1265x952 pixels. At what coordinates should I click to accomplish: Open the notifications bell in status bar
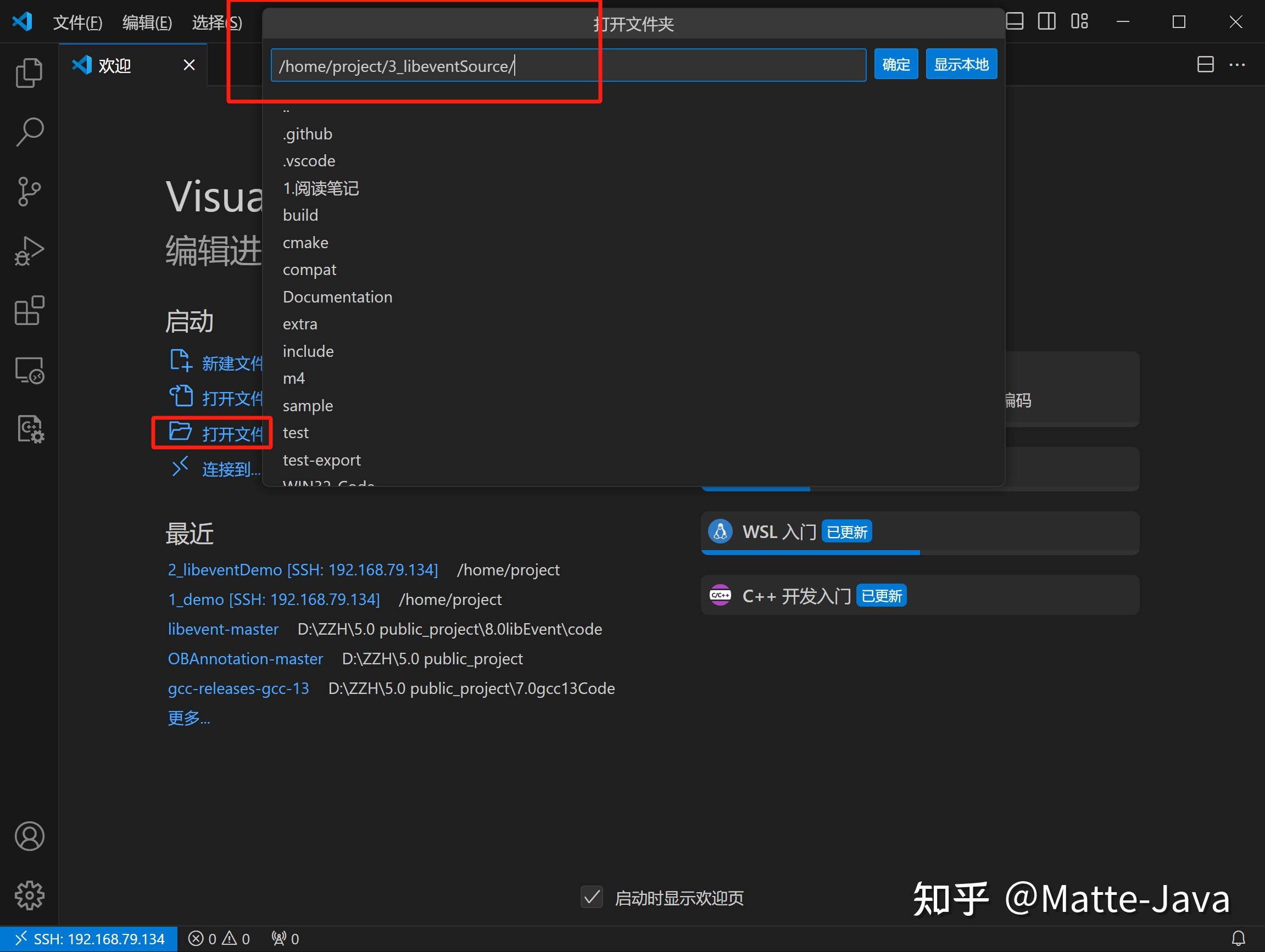tap(1239, 938)
